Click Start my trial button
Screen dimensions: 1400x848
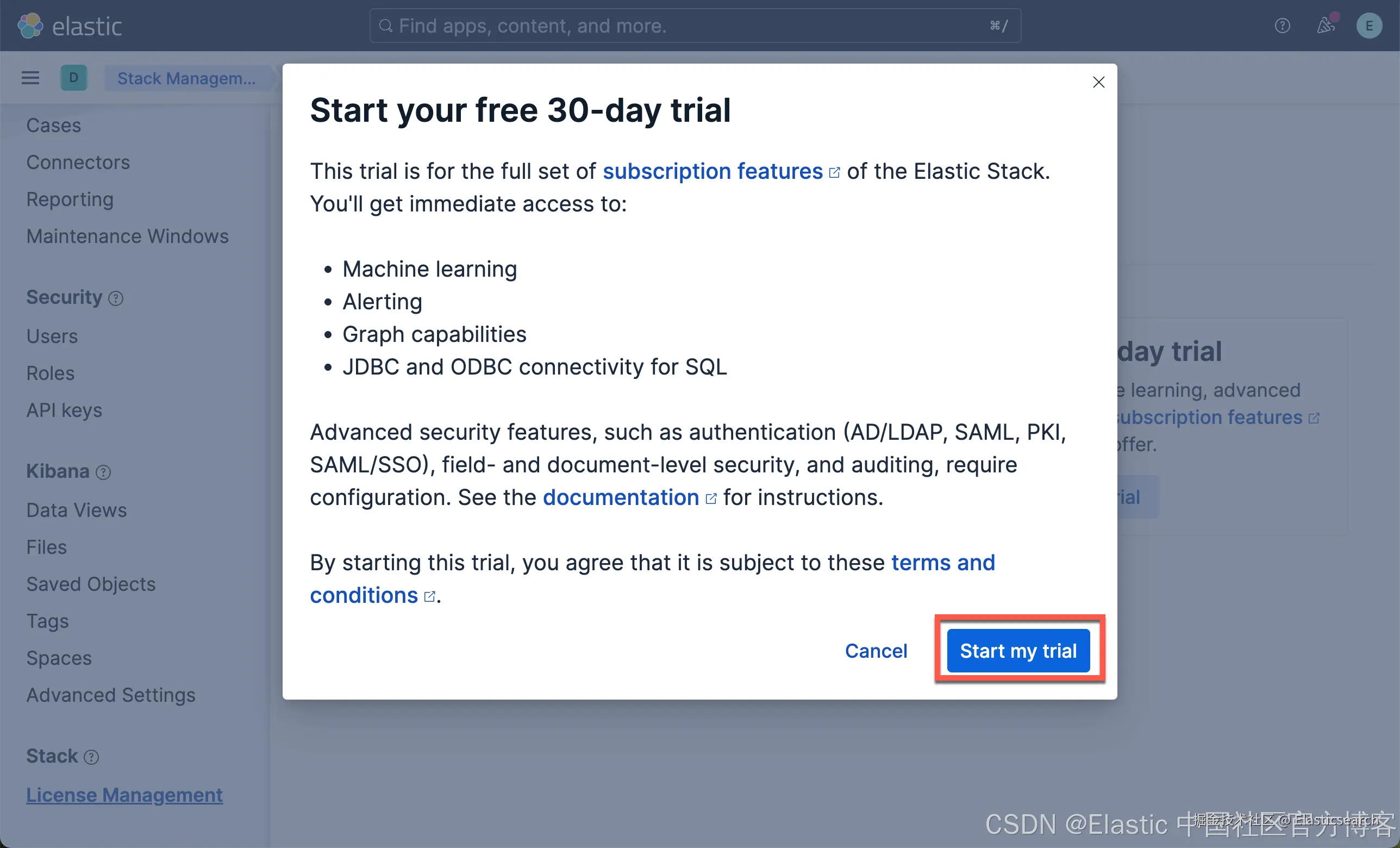(x=1018, y=651)
